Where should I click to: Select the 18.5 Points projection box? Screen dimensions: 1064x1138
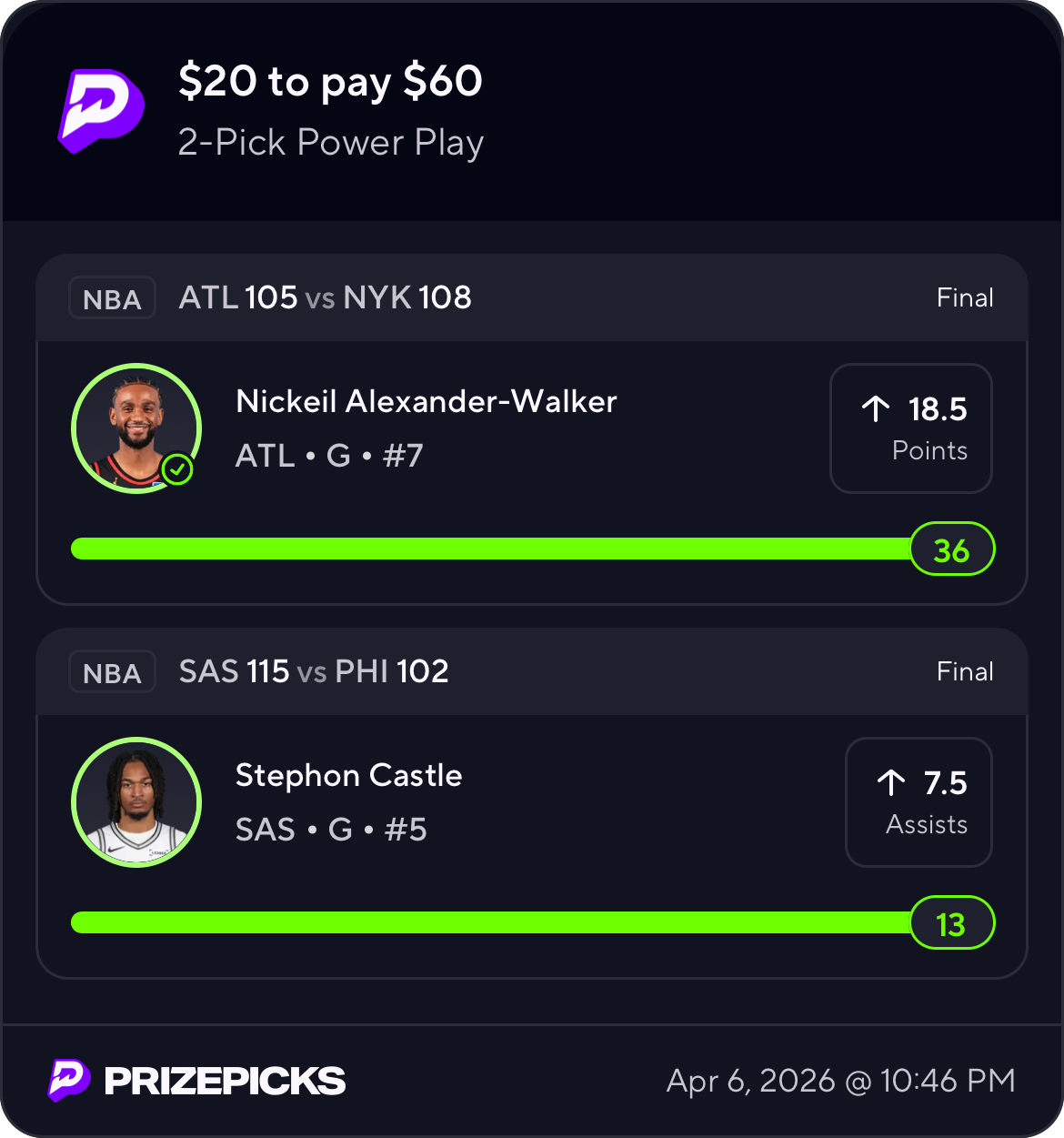910,428
